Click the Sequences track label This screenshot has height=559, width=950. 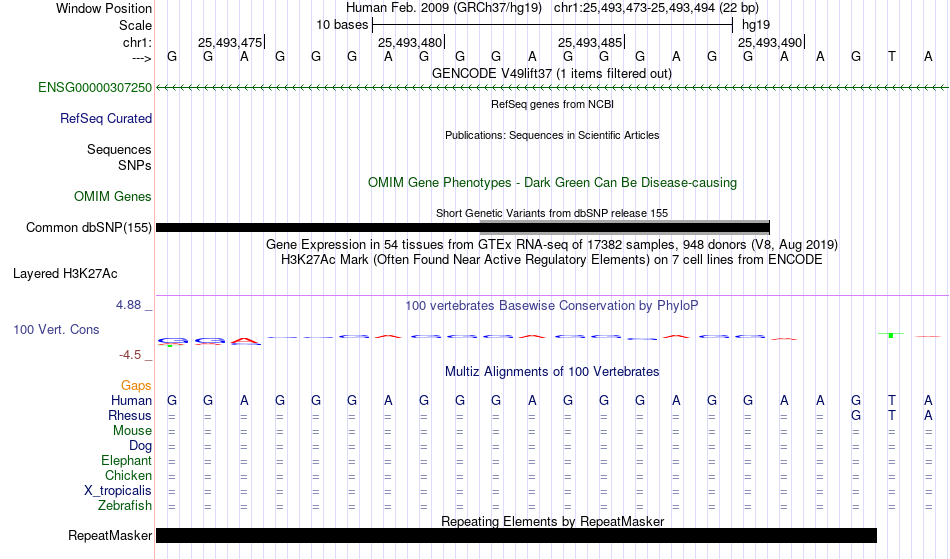tap(119, 149)
